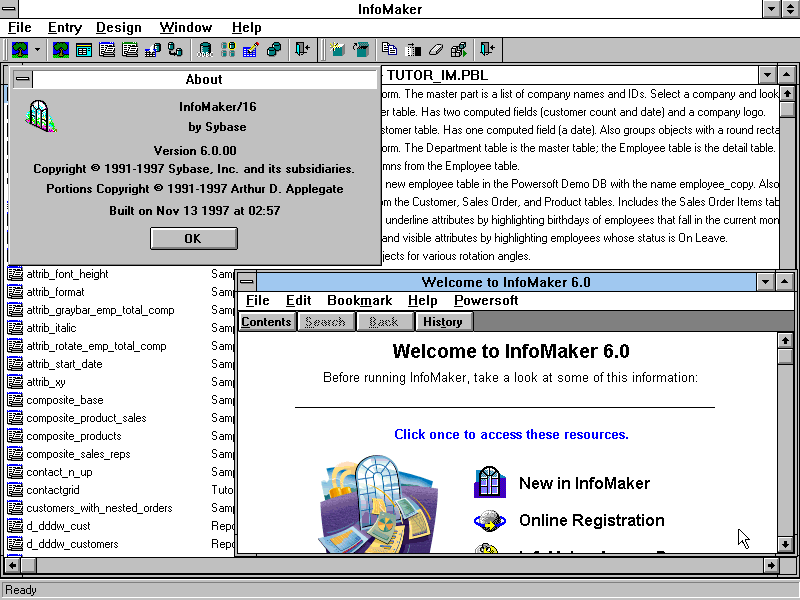Click the close door icon ending the second toolbar
Viewport: 800px width, 600px height.
coord(487,49)
